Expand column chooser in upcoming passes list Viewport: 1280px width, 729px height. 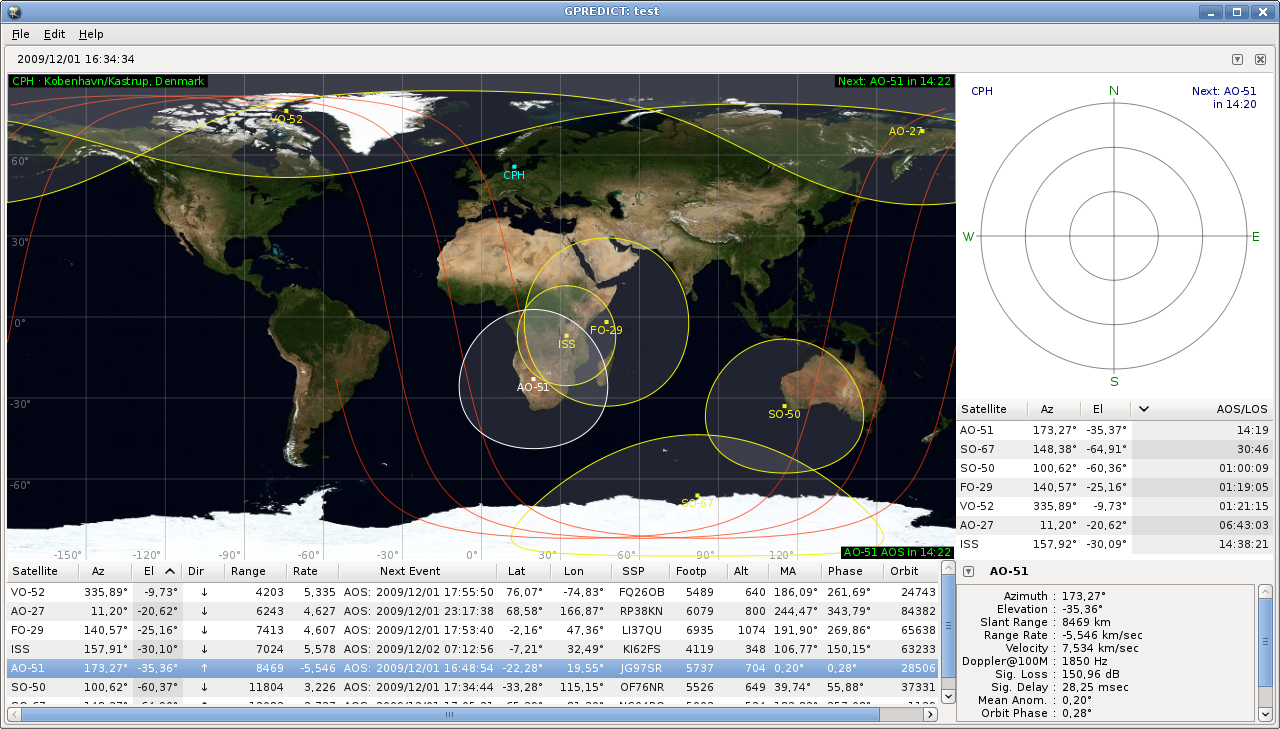click(1144, 409)
